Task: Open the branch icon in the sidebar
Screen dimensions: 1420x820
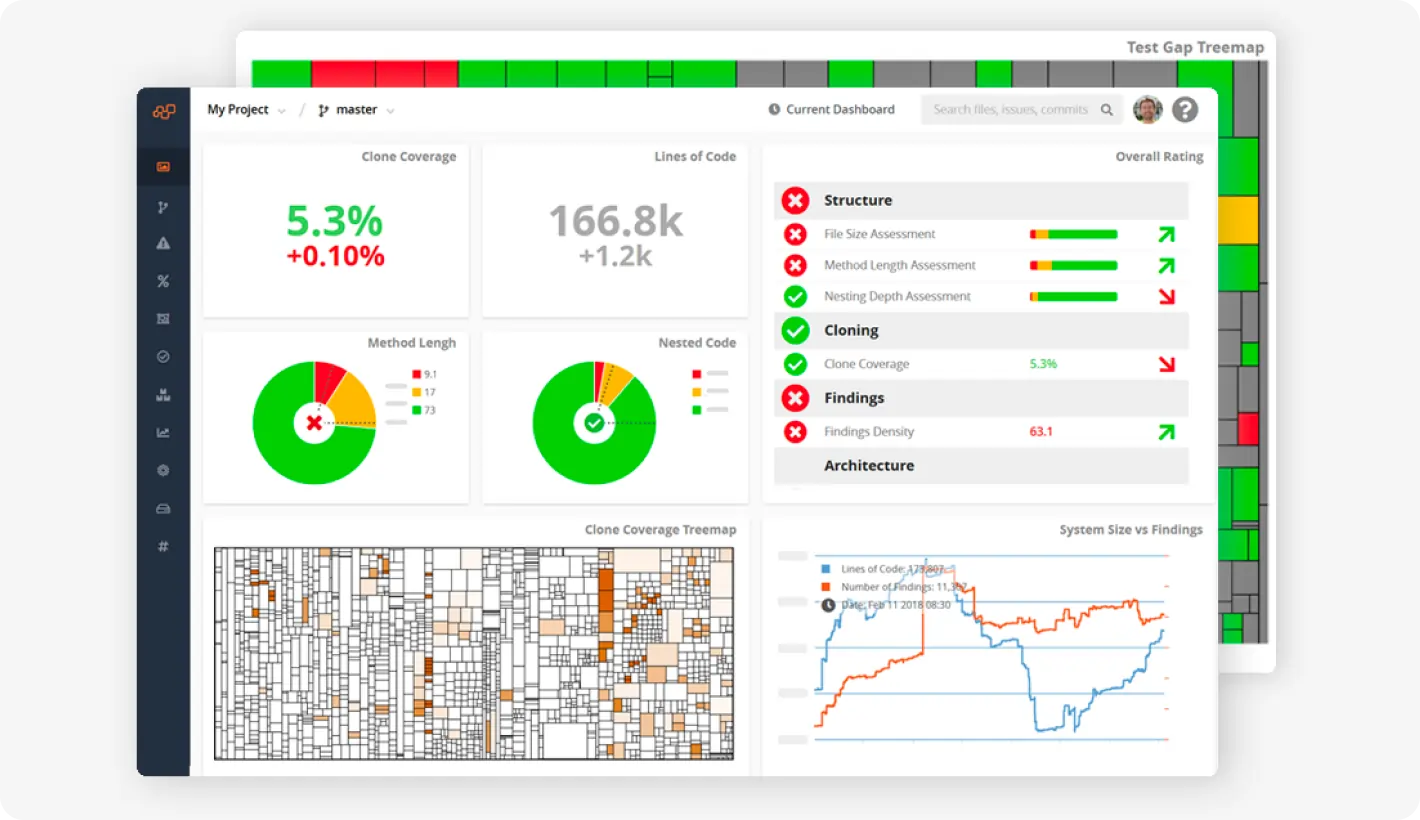Action: tap(163, 207)
